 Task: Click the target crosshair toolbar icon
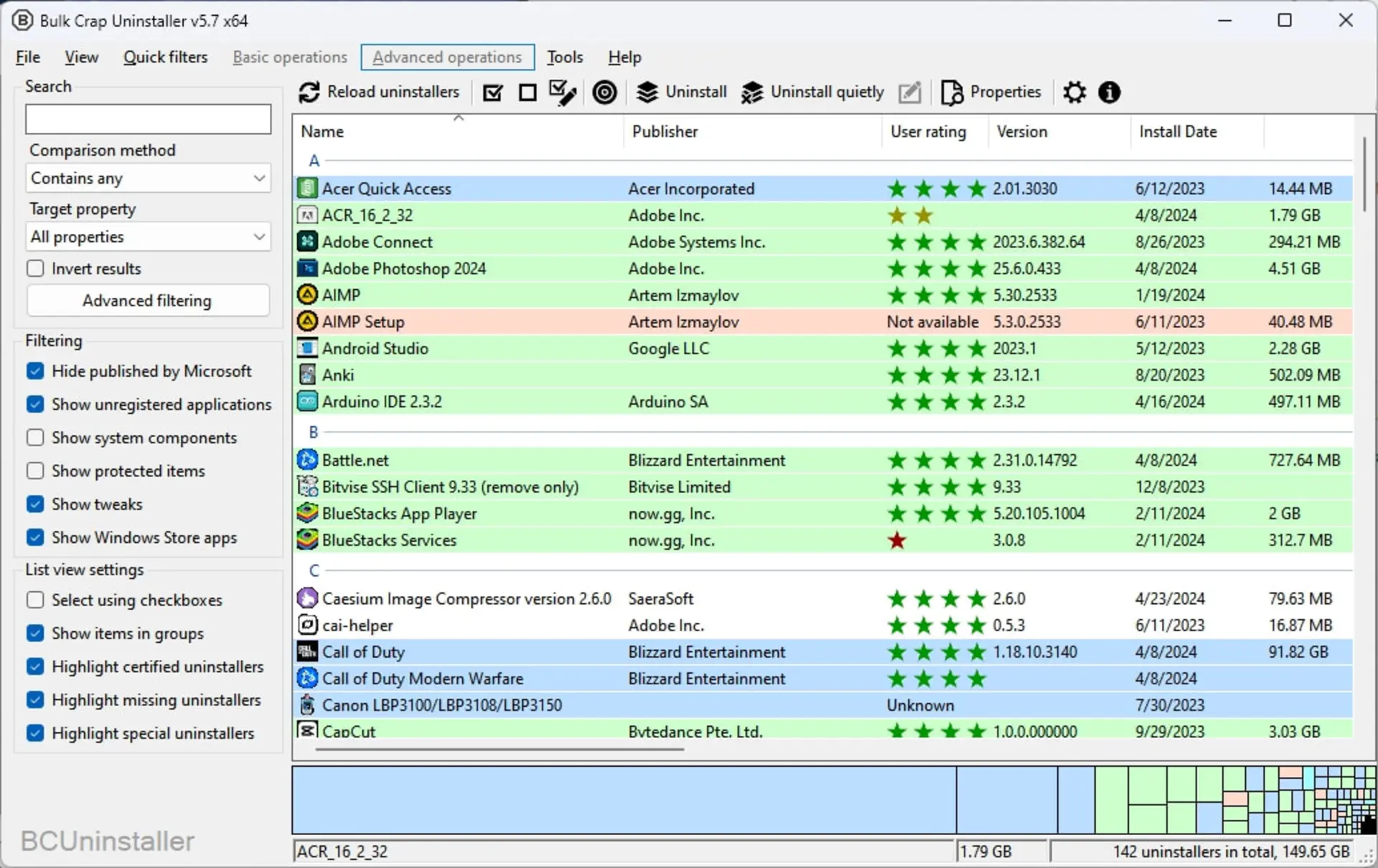point(604,93)
